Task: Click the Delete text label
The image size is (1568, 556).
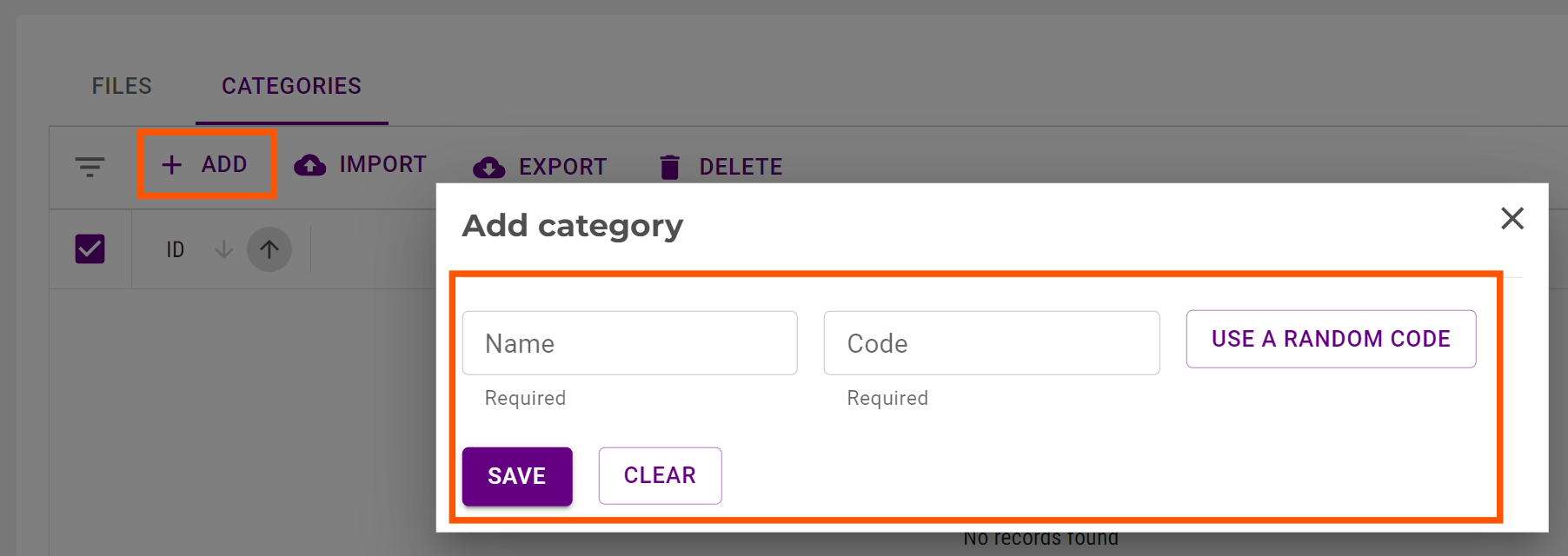Action: pyautogui.click(x=741, y=167)
